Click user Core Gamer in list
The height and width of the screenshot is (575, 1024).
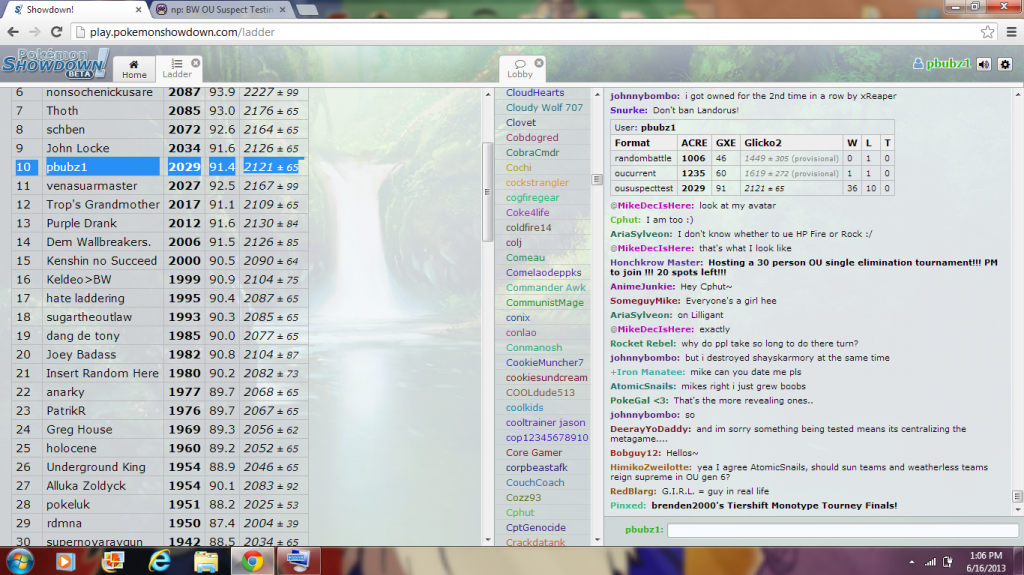(534, 453)
